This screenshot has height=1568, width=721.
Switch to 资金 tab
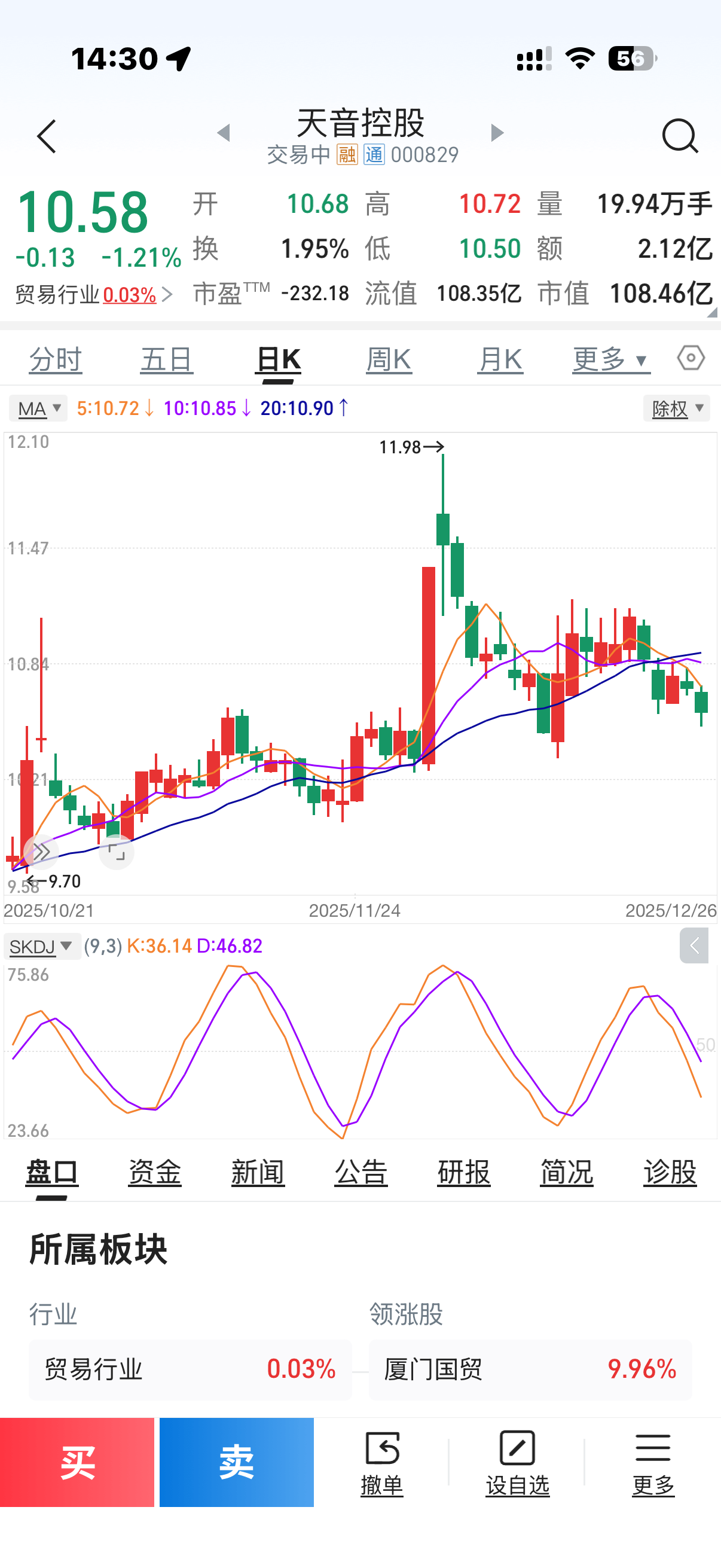pyautogui.click(x=155, y=1172)
